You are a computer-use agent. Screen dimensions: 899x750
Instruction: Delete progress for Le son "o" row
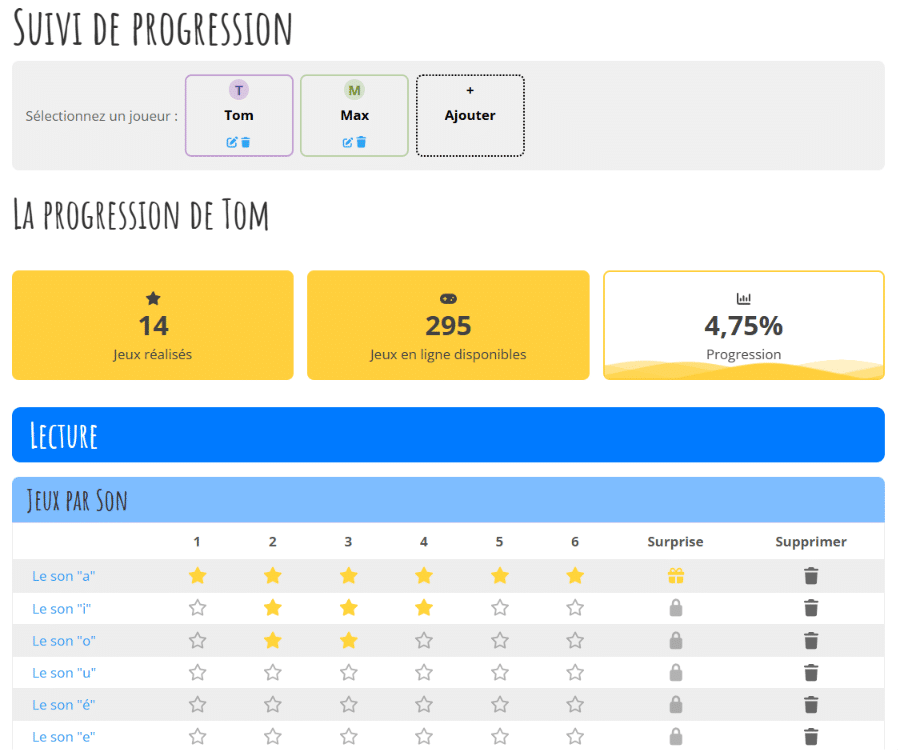[811, 640]
